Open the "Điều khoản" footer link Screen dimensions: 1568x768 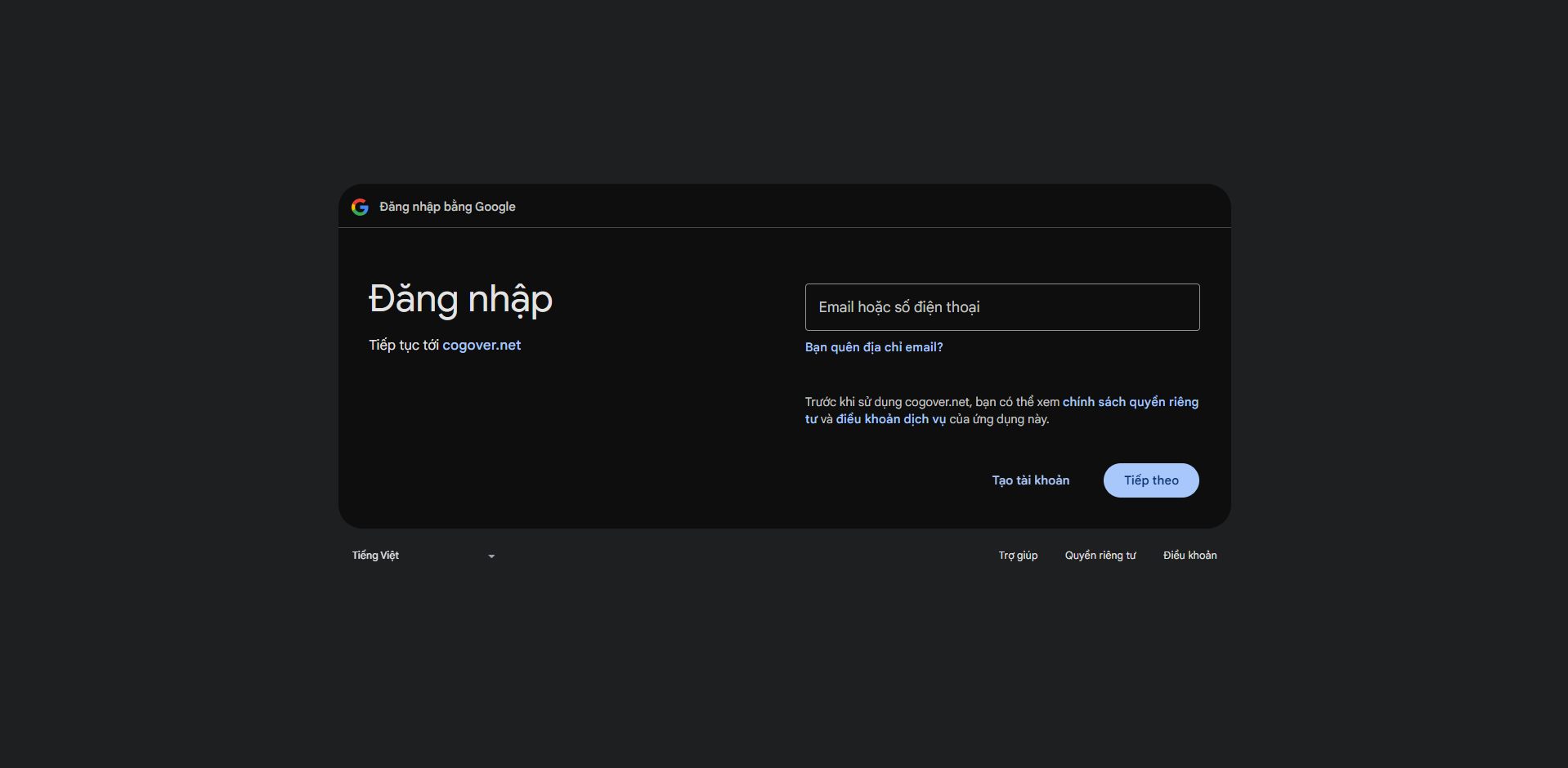click(1189, 556)
